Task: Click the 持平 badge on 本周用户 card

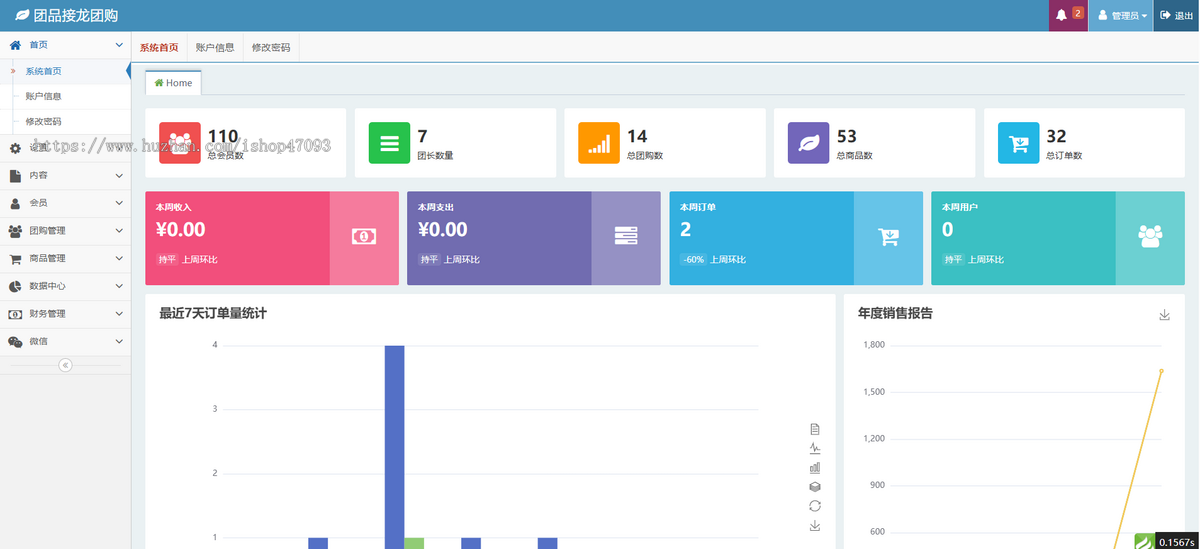Action: [x=953, y=259]
